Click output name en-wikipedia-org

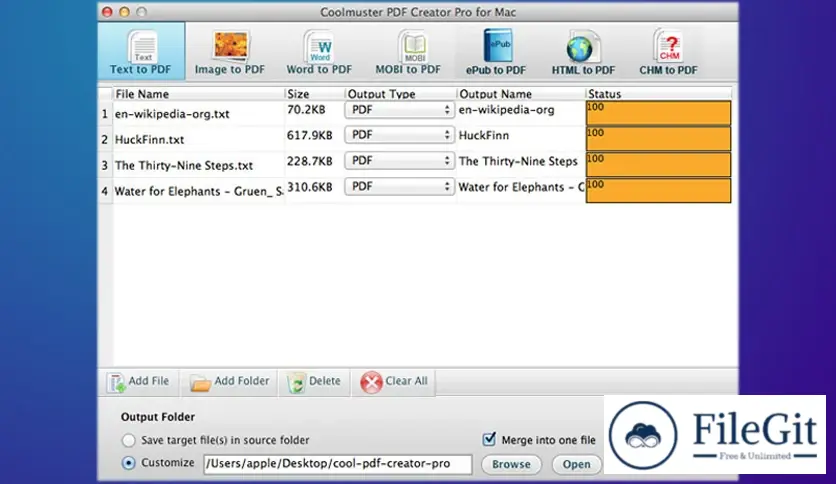pos(507,110)
